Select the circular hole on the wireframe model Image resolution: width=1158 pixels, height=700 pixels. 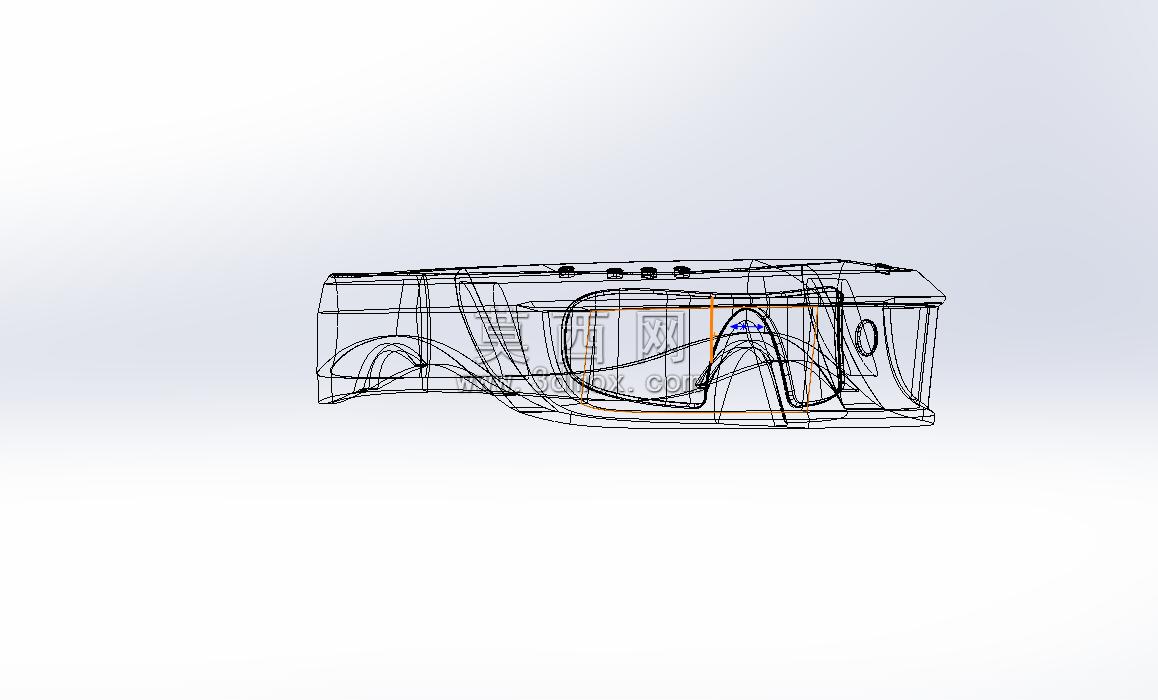click(x=866, y=337)
